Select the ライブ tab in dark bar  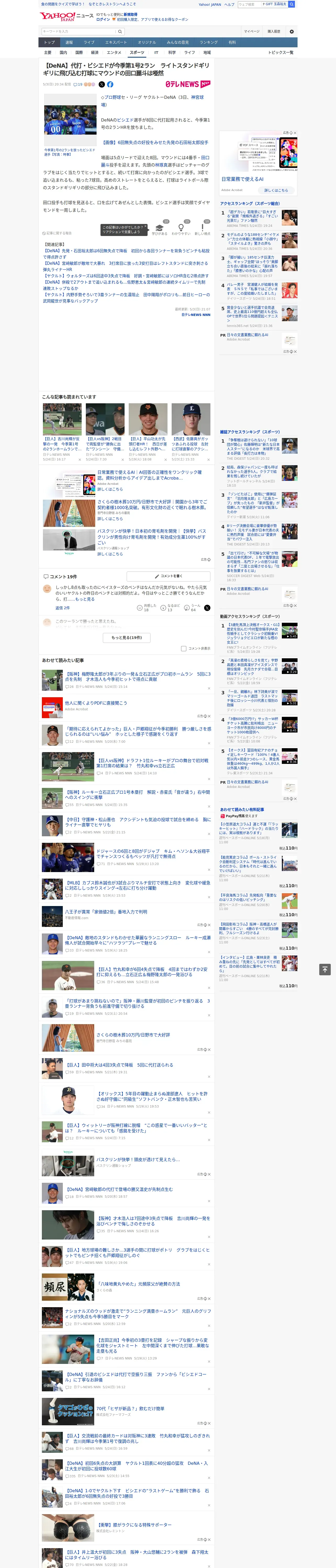(89, 43)
